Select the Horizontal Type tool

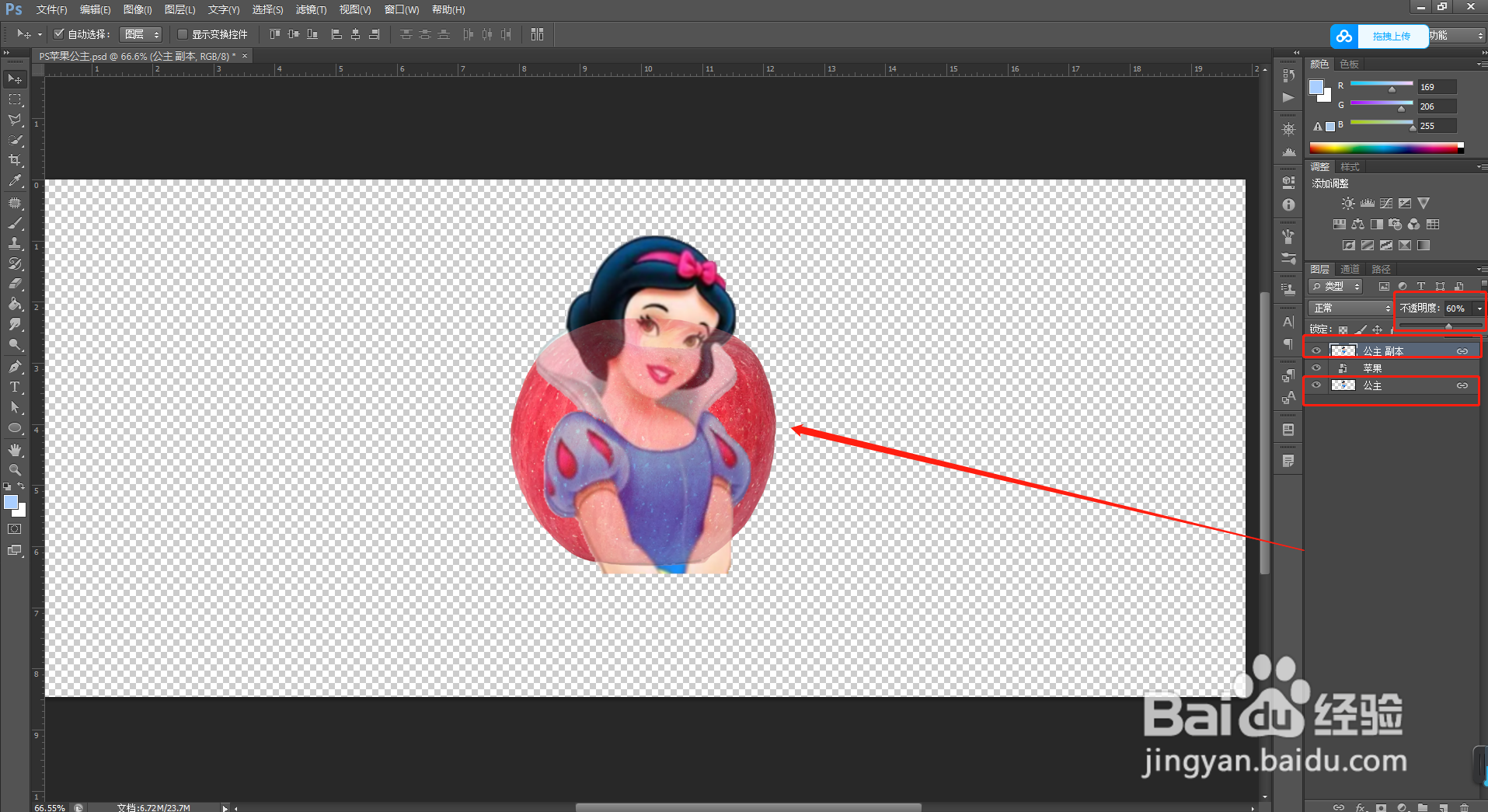(15, 386)
